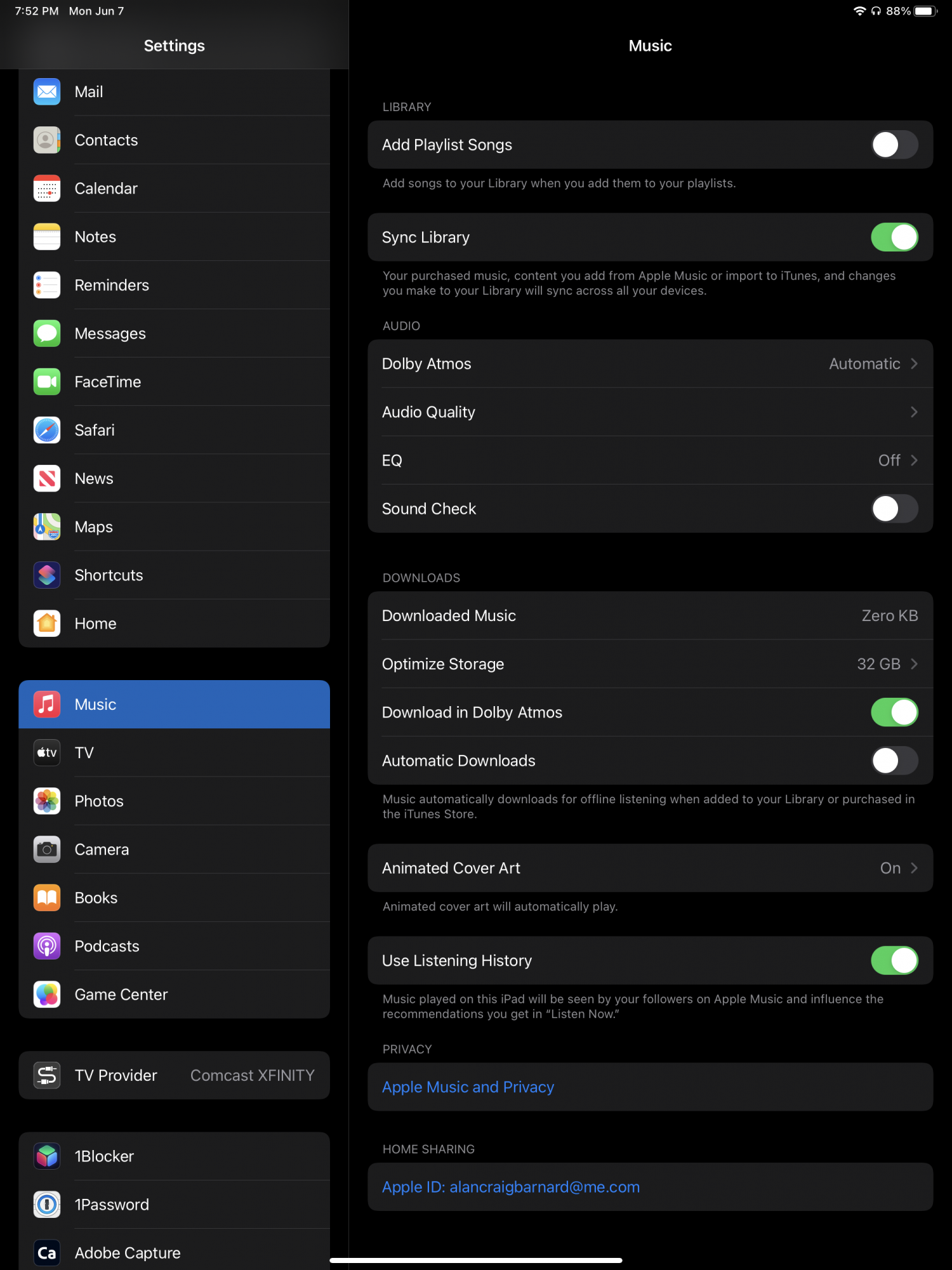Tap the Contacts app icon
This screenshot has width=952, height=1270.
[47, 140]
